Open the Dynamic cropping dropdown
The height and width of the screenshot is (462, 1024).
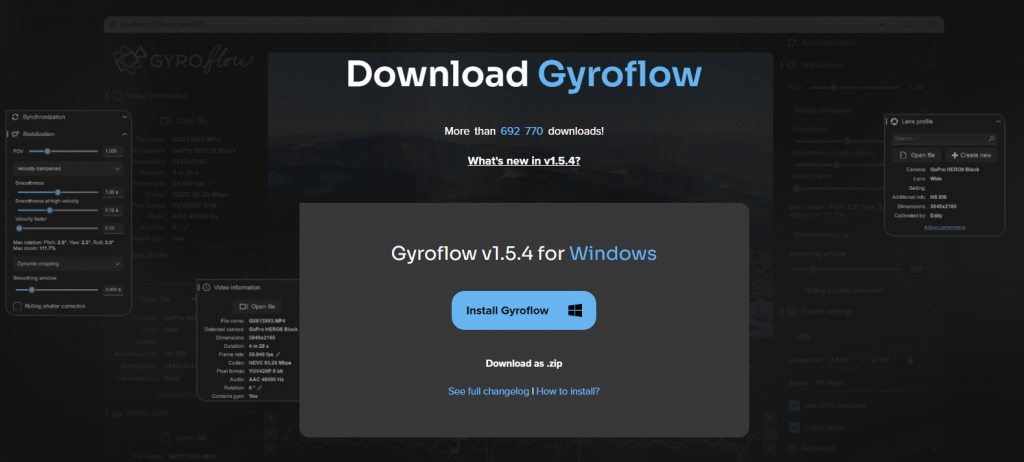pyautogui.click(x=68, y=263)
